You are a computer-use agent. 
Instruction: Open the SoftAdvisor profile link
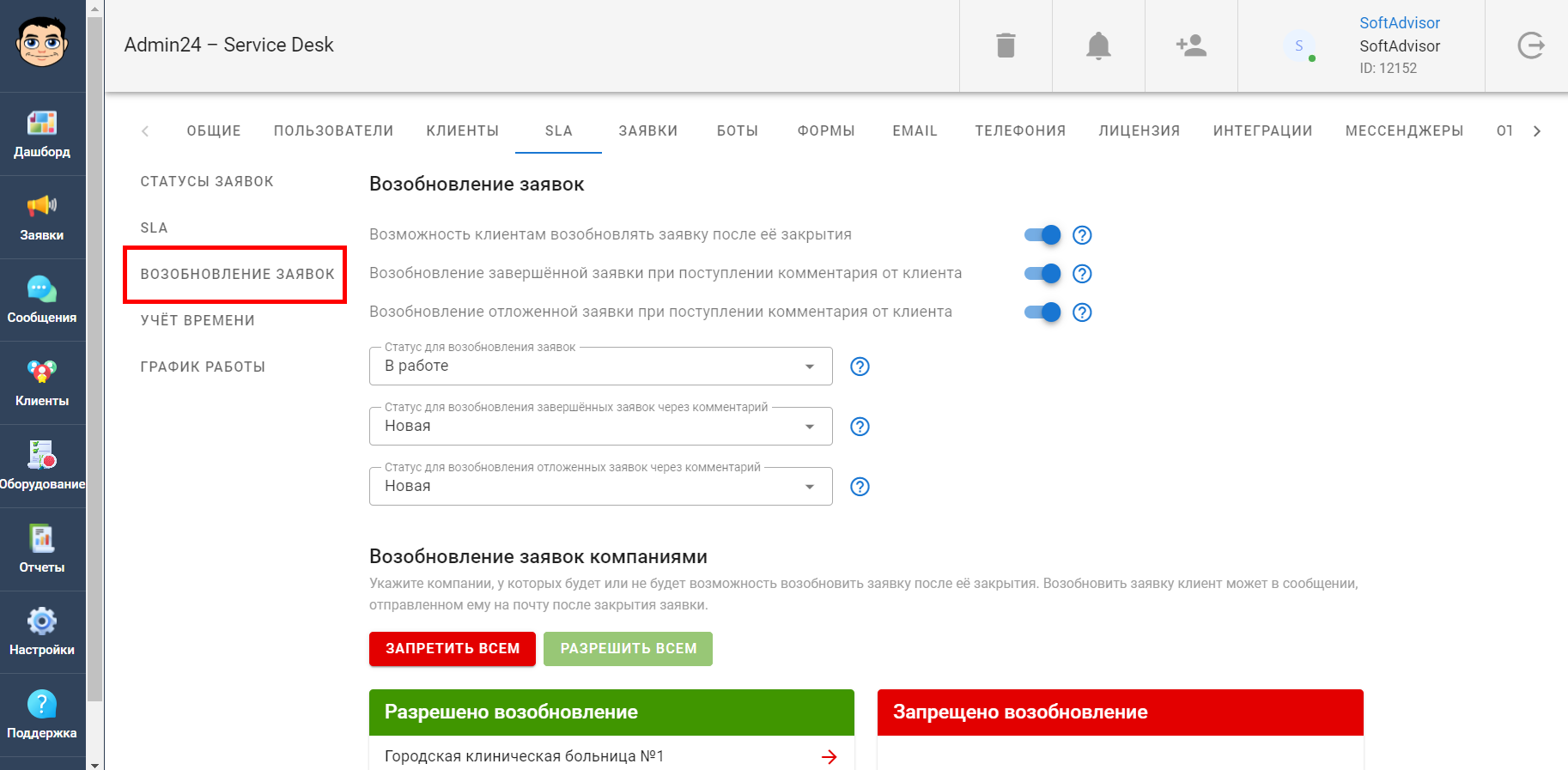(x=1399, y=23)
